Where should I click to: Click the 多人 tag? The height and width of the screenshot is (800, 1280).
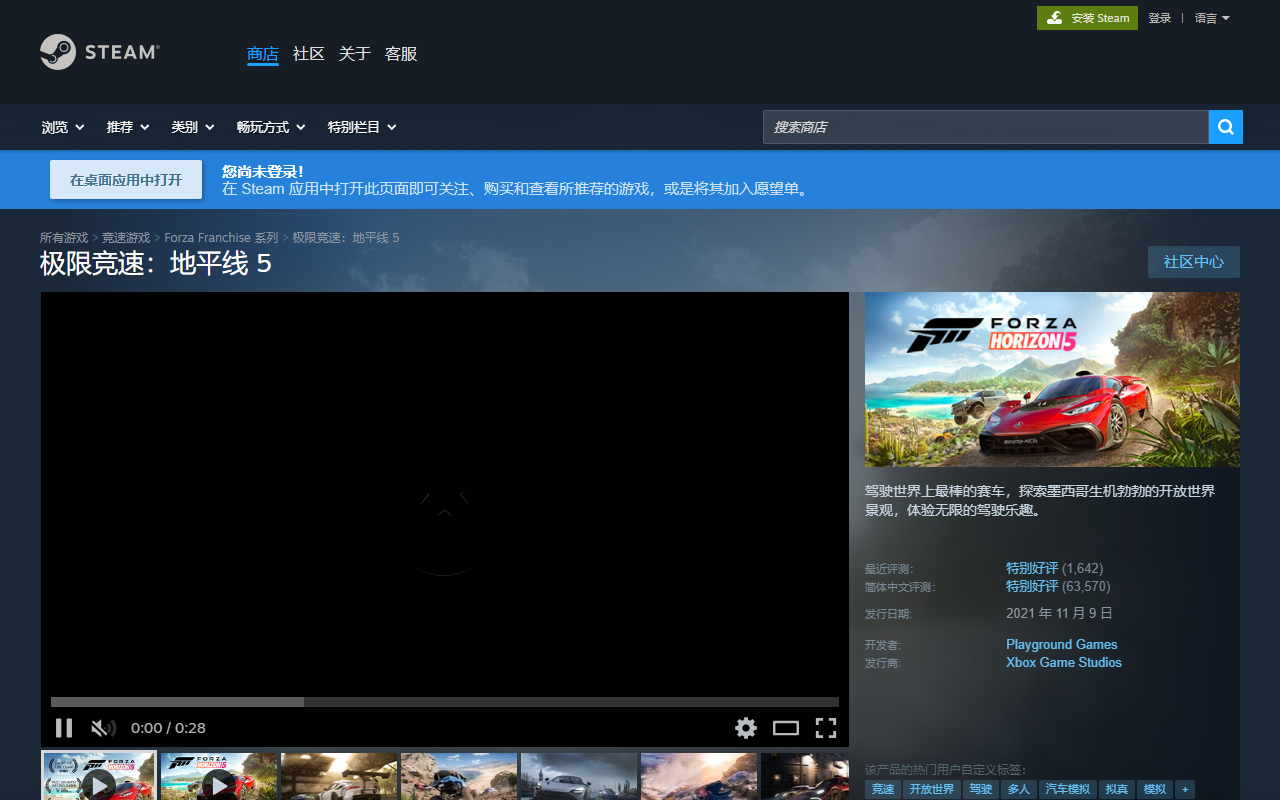(x=1018, y=790)
